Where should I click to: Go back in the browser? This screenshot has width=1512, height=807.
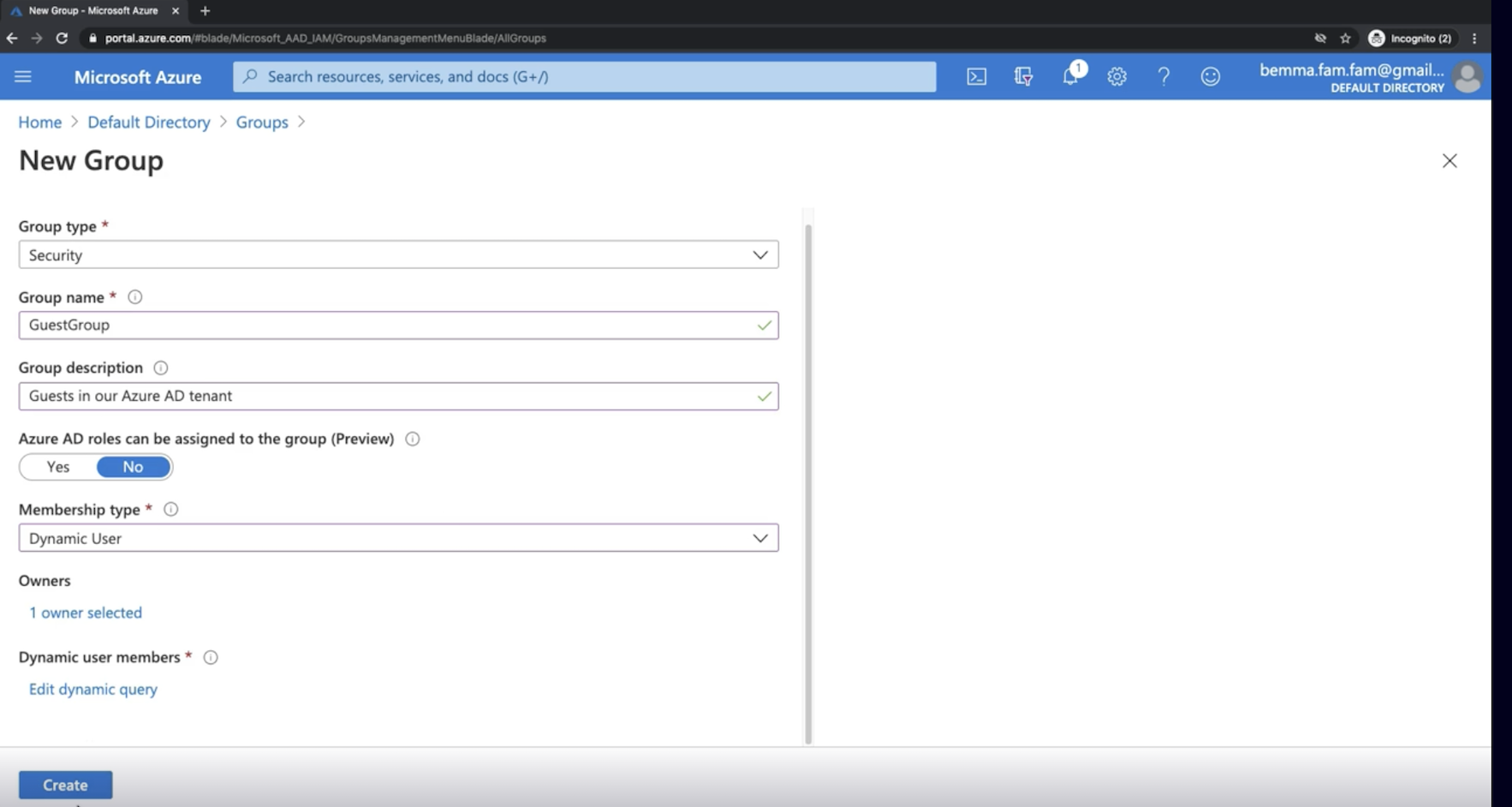click(12, 38)
